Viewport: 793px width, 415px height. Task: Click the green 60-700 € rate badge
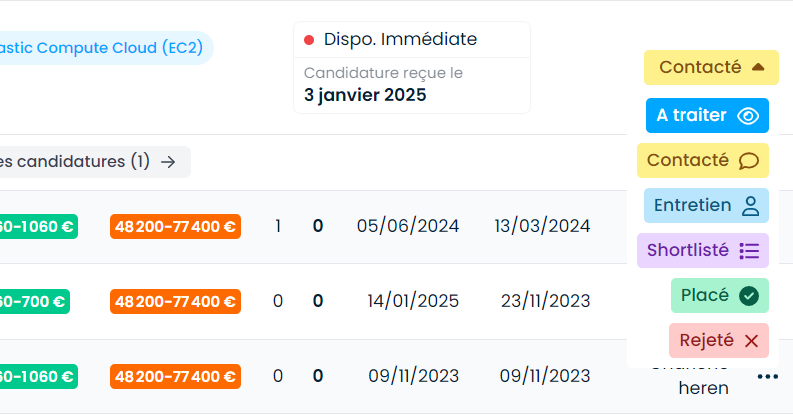pyautogui.click(x=33, y=302)
